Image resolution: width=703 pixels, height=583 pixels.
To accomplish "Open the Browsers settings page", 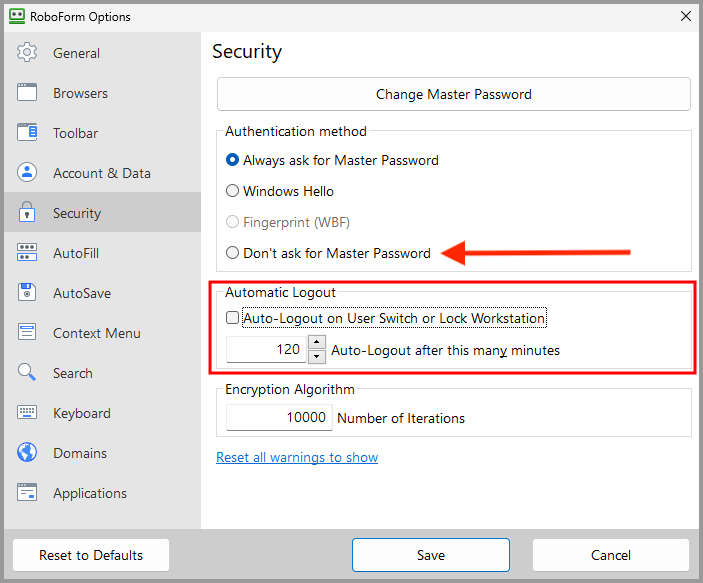I will pyautogui.click(x=103, y=93).
